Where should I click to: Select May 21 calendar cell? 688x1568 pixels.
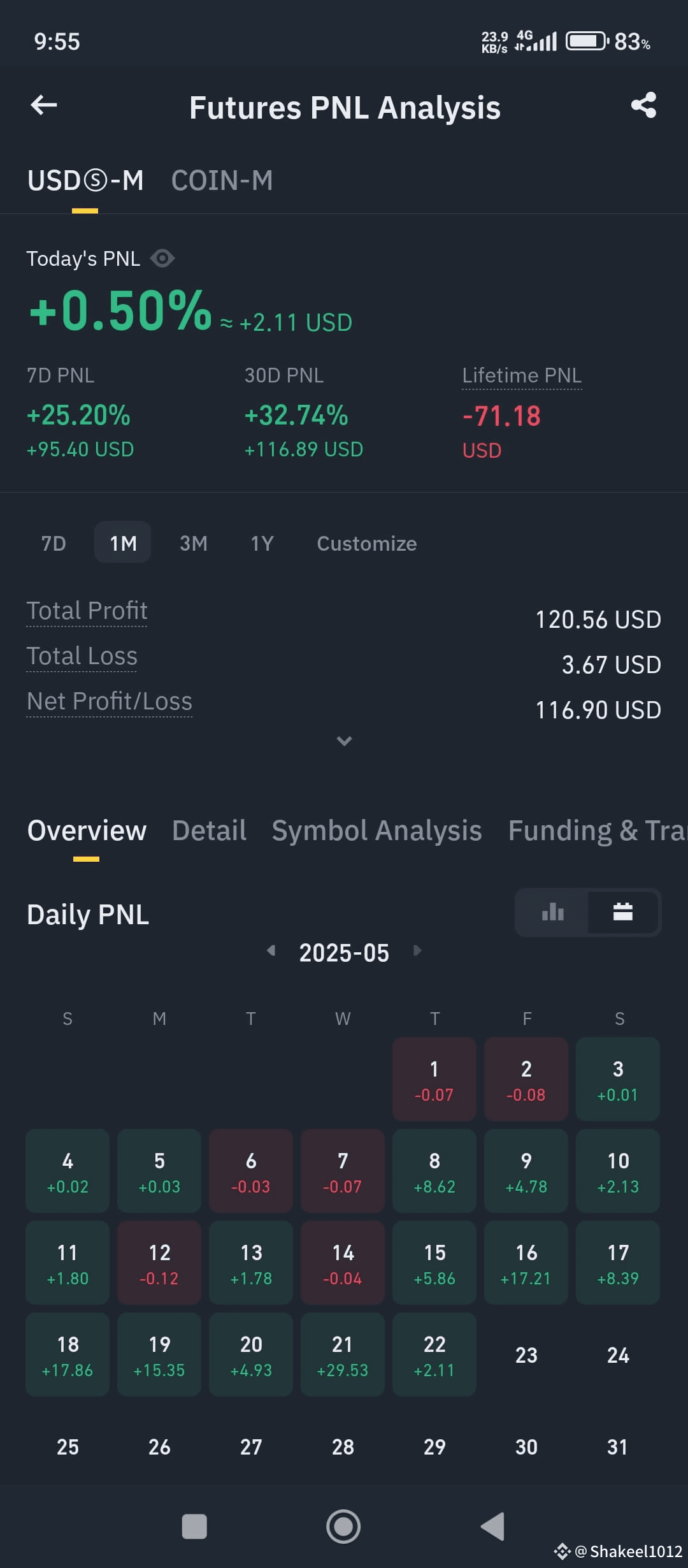(x=343, y=1354)
